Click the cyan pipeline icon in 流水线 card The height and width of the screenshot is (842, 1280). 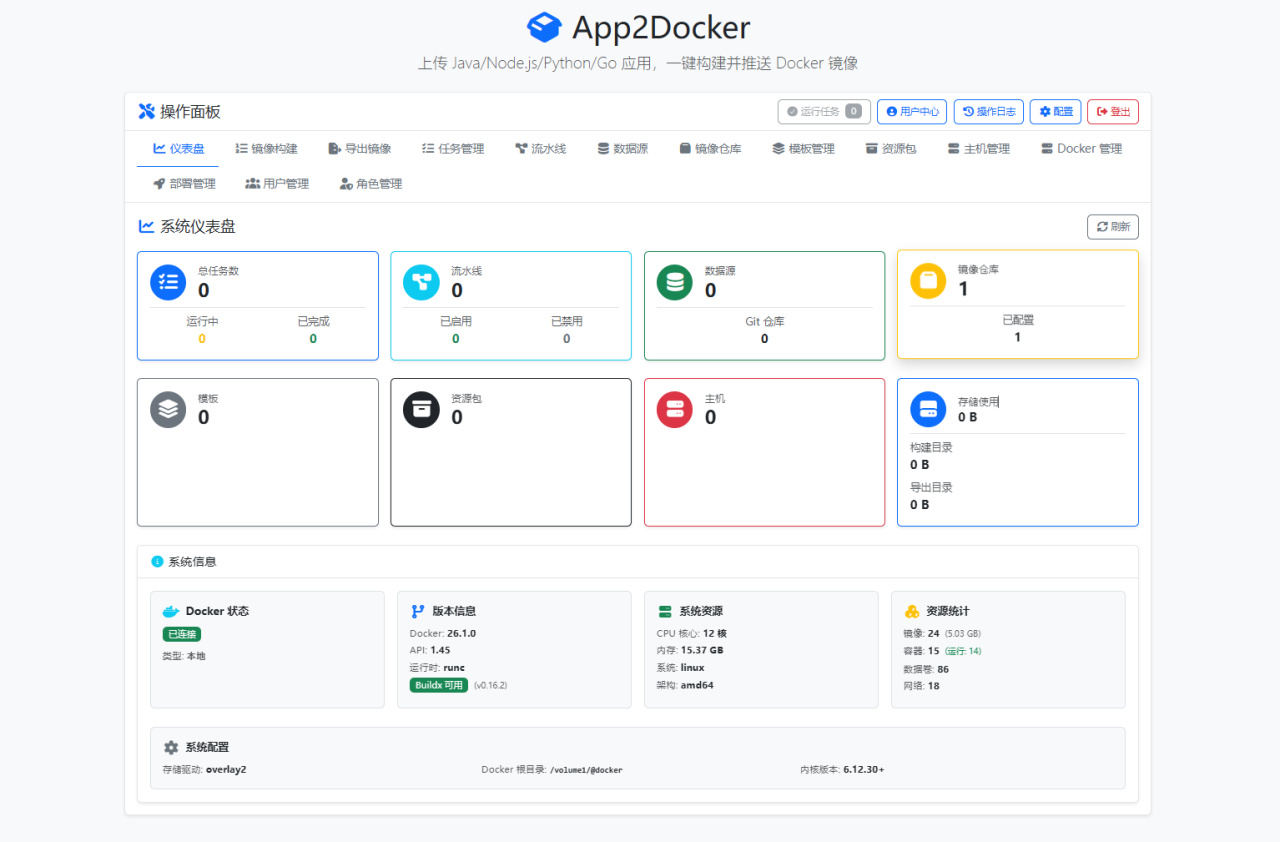tap(421, 282)
